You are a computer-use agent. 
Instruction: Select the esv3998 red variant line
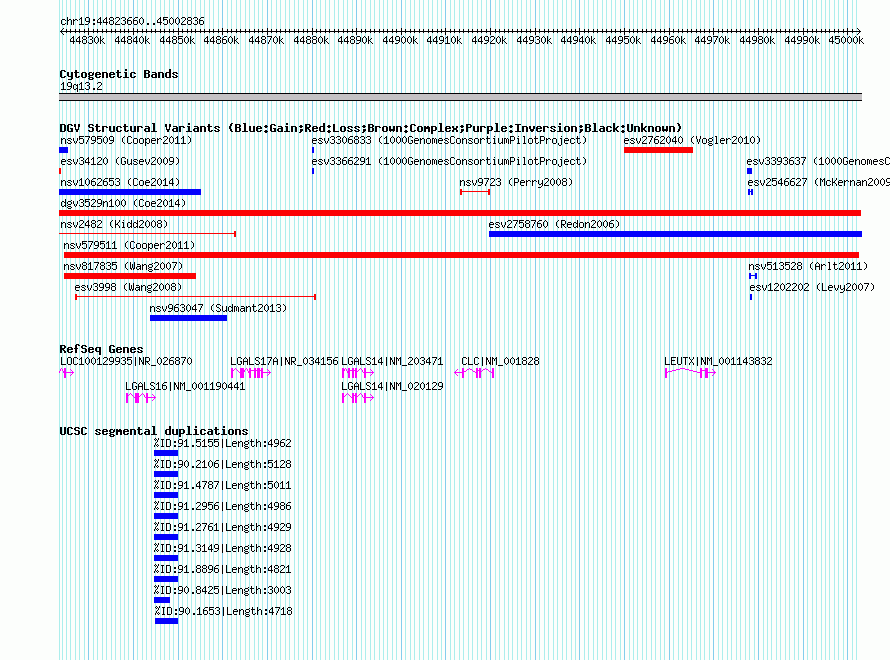195,297
